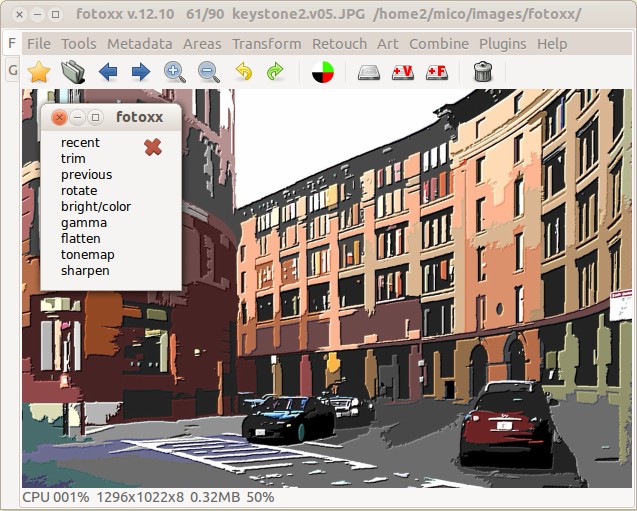Viewport: 637px width, 511px height.
Task: Open the Plugins menu
Action: pyautogui.click(x=503, y=44)
